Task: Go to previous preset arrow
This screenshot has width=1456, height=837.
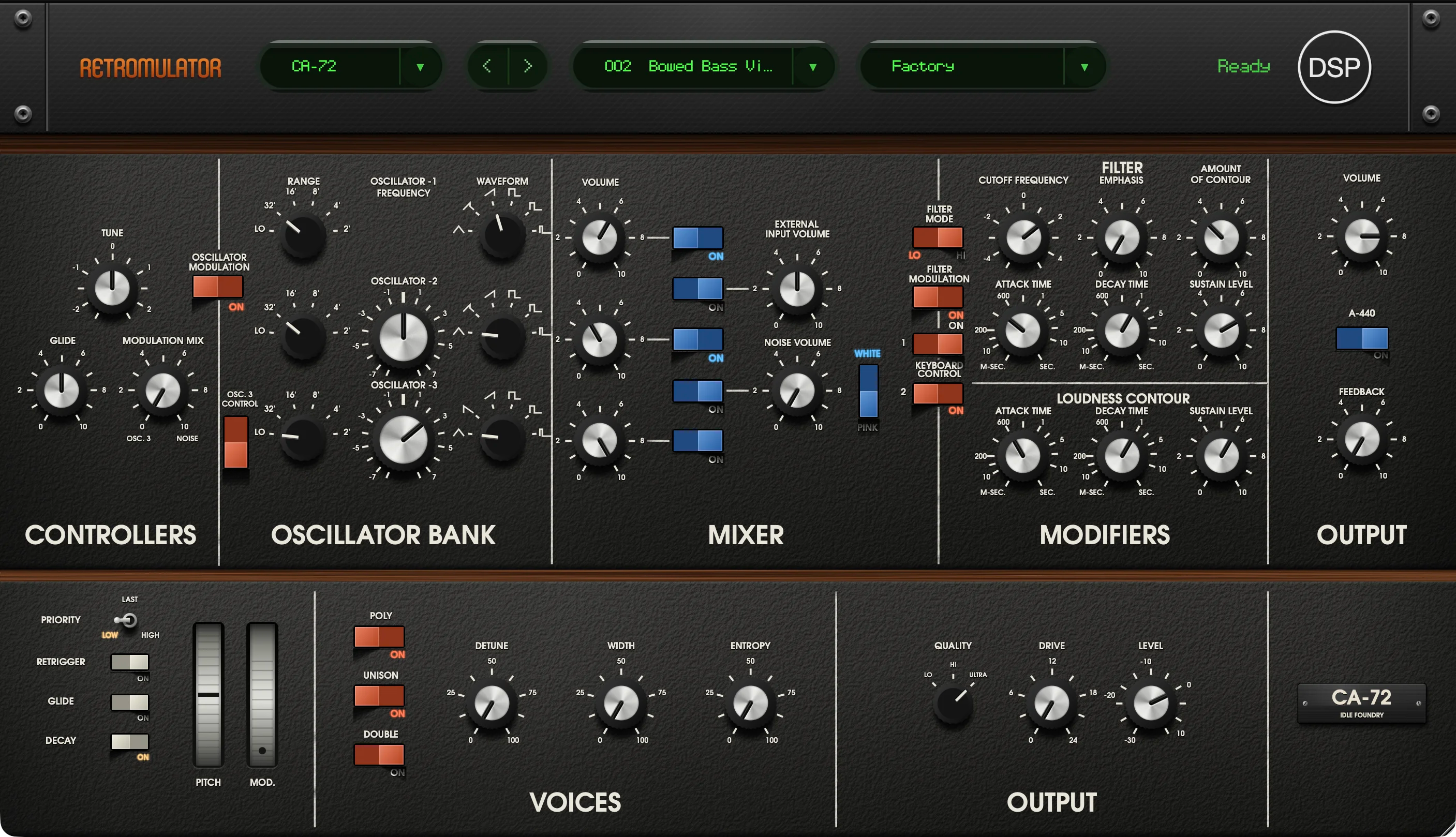Action: coord(487,66)
